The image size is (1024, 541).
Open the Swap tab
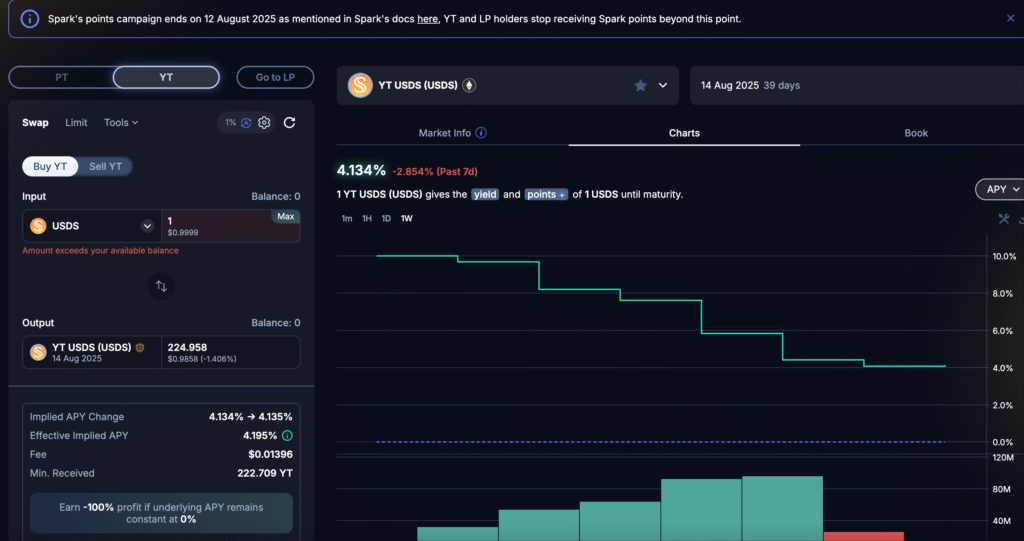pyautogui.click(x=35, y=122)
